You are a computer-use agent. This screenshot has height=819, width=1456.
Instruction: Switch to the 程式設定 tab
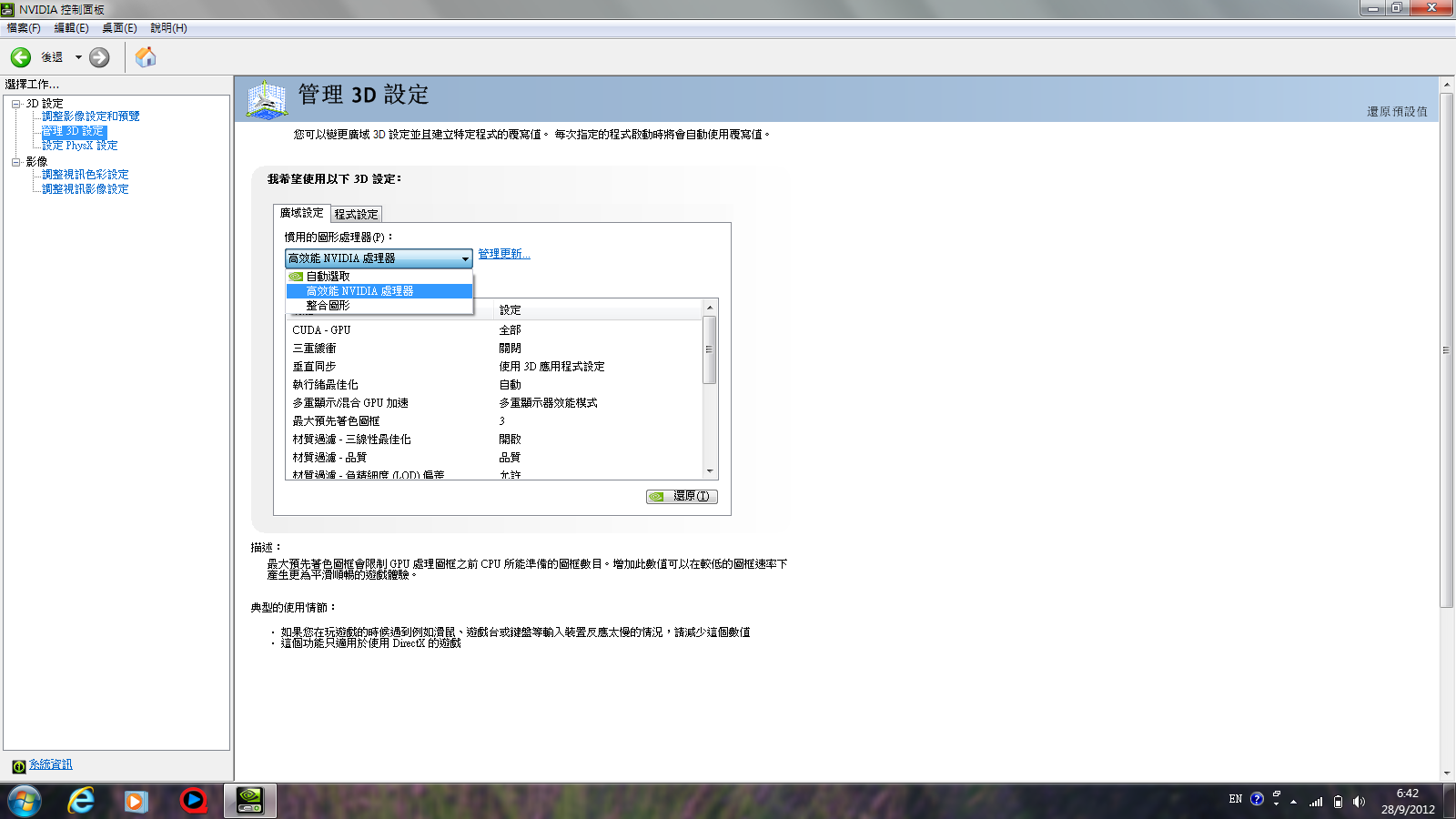356,215
